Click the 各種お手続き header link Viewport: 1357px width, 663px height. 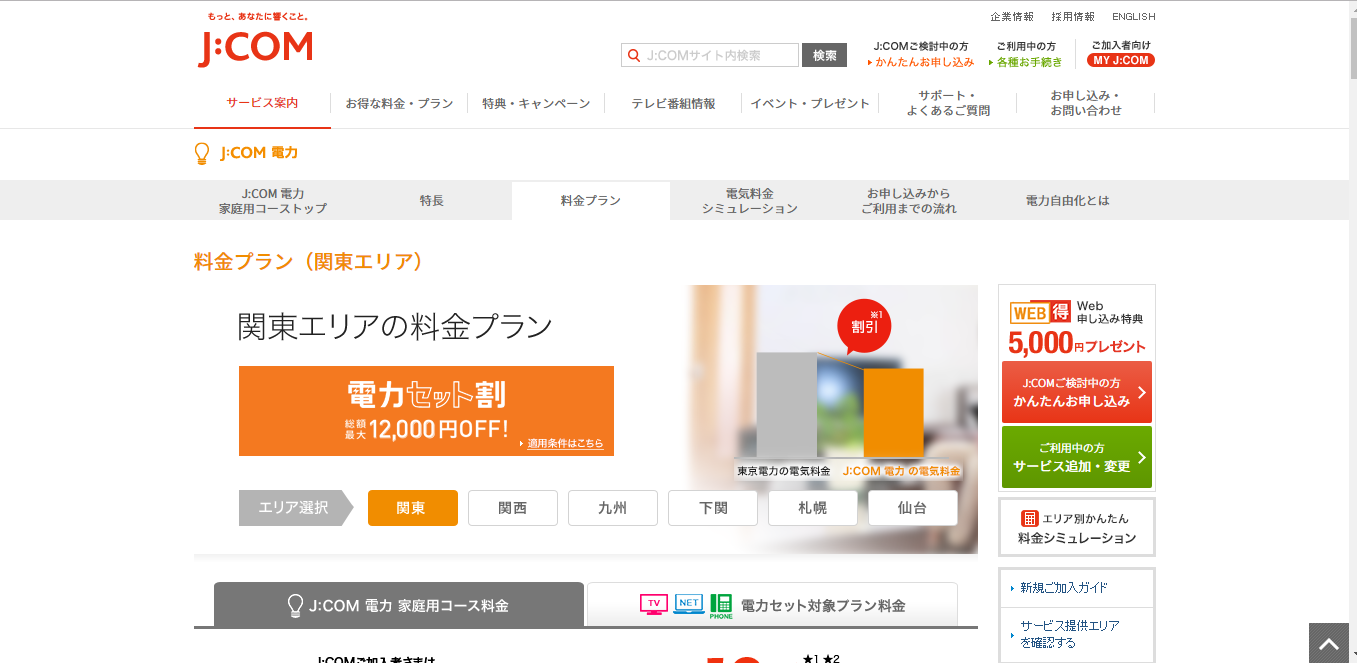coord(1026,62)
